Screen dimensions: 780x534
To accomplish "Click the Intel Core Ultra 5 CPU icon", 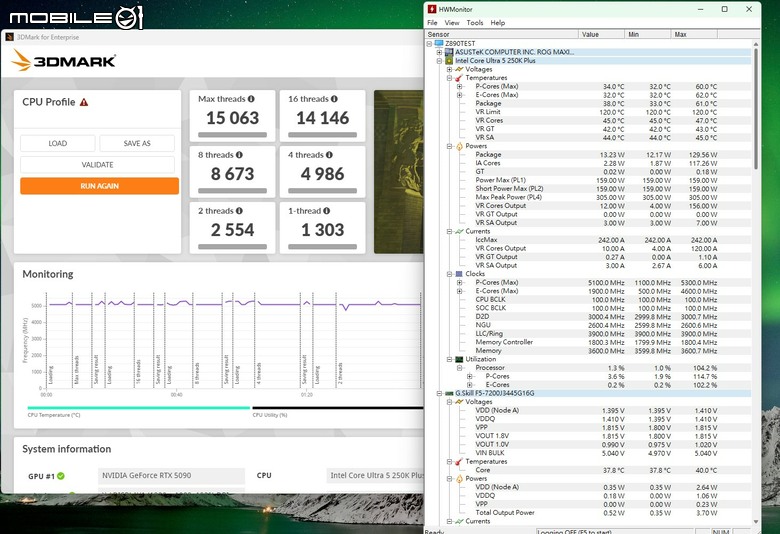I will pos(449,61).
